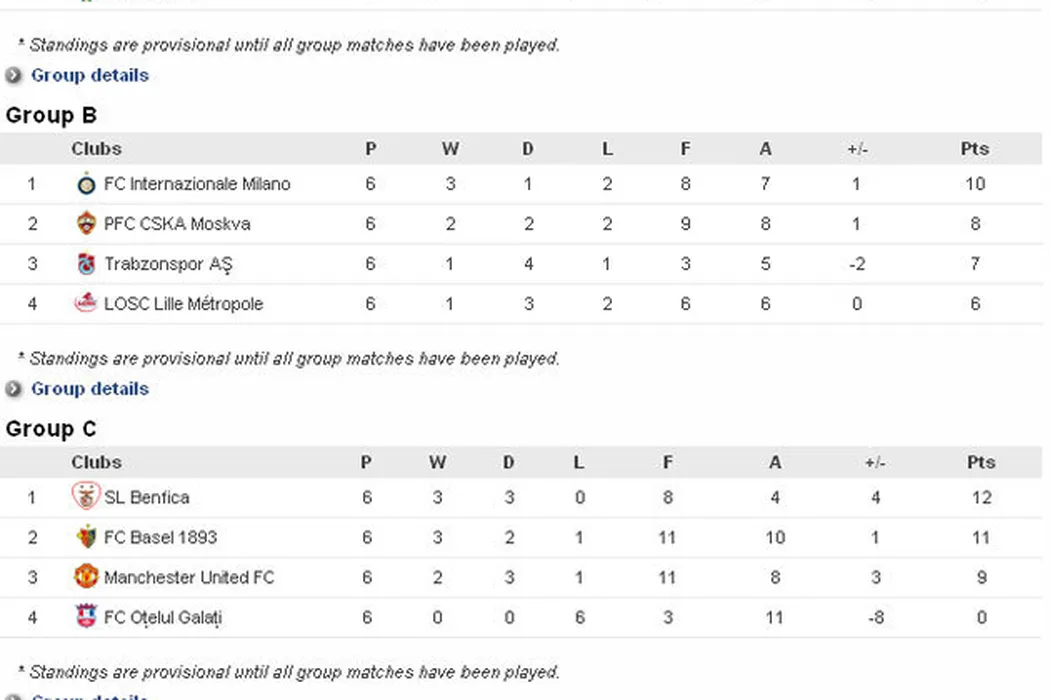The height and width of the screenshot is (700, 1050).
Task: Open PFC CSKA Moskva club link
Action: pos(177,224)
